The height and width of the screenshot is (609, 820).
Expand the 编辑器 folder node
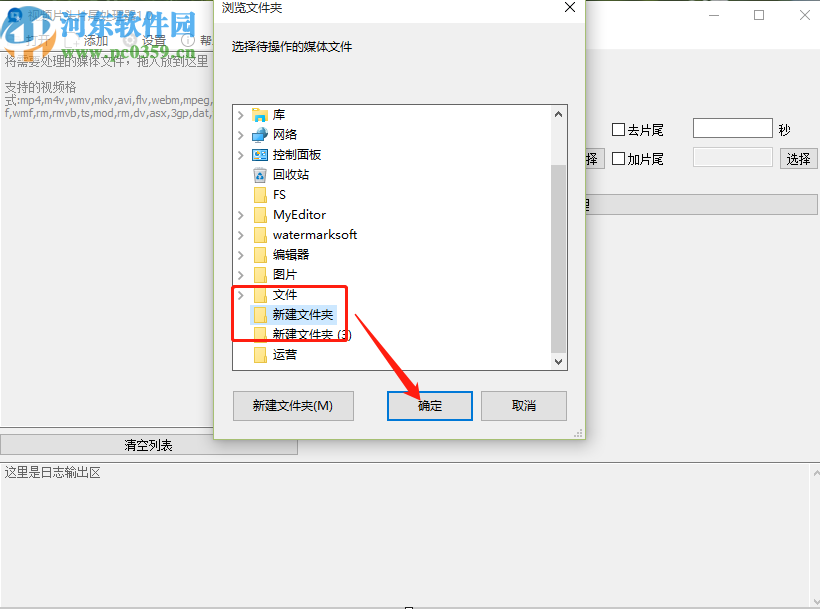coord(241,255)
